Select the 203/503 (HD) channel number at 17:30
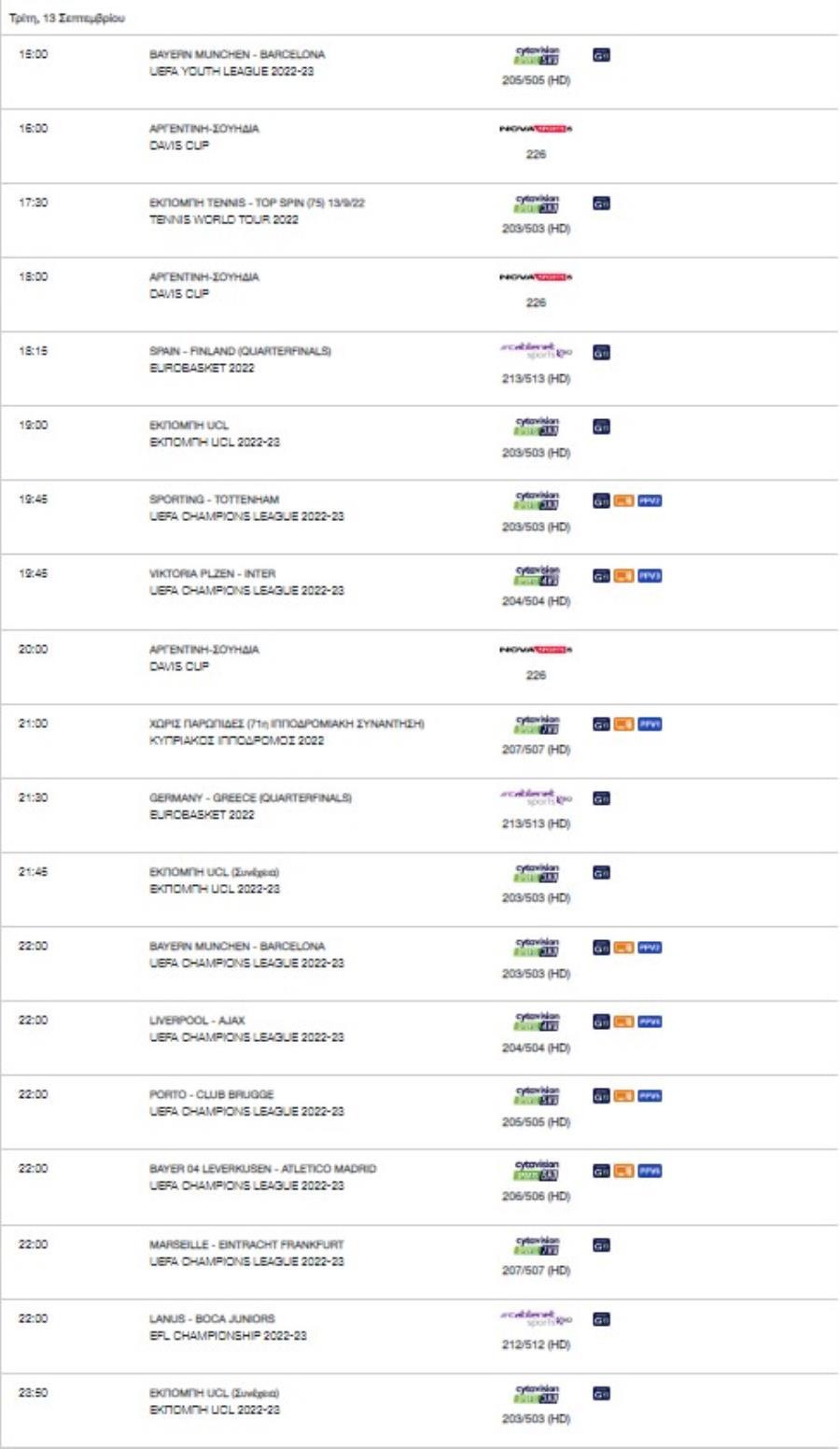The height and width of the screenshot is (1449, 840). (x=536, y=229)
